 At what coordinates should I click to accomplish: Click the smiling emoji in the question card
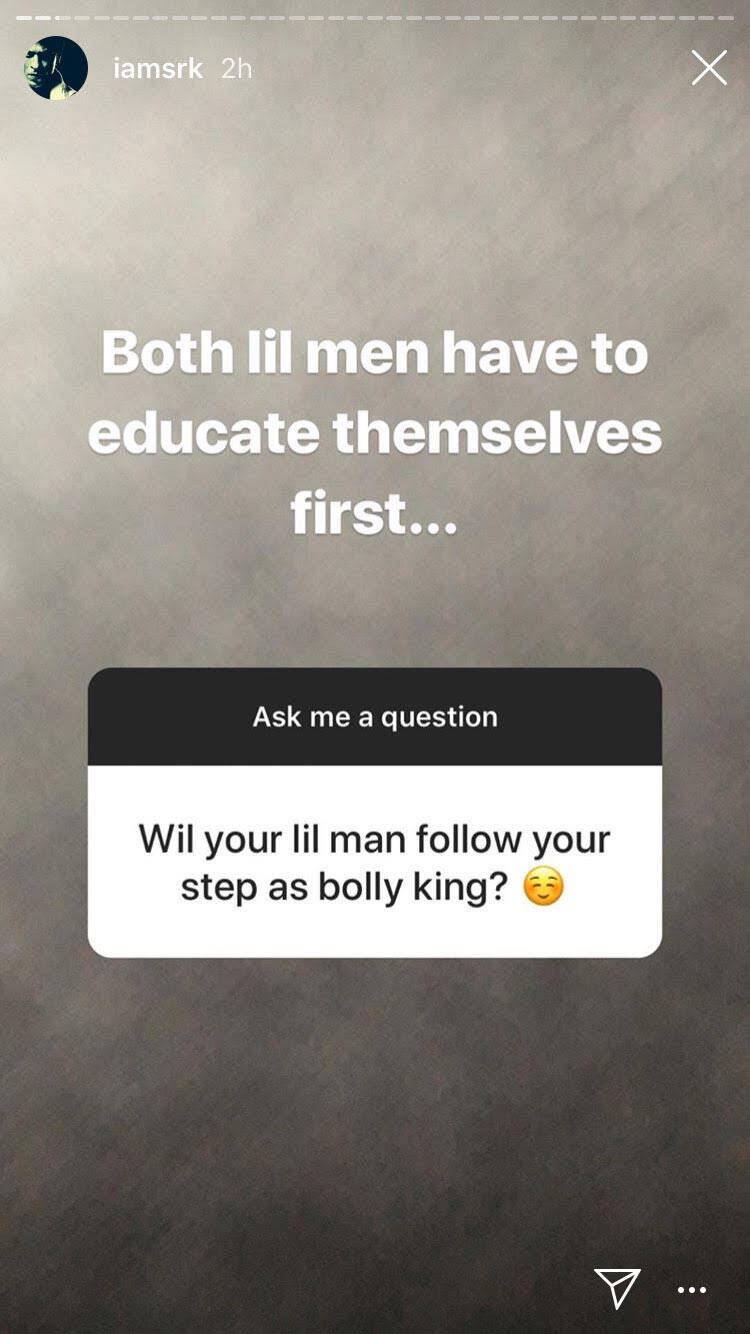(543, 887)
